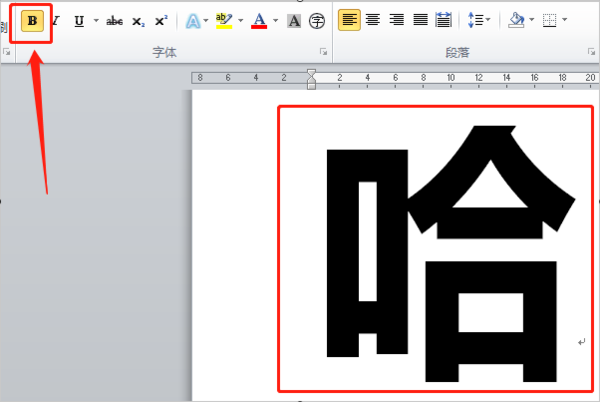Click the enclosed character icon
Image resolution: width=600 pixels, height=402 pixels.
point(317,20)
